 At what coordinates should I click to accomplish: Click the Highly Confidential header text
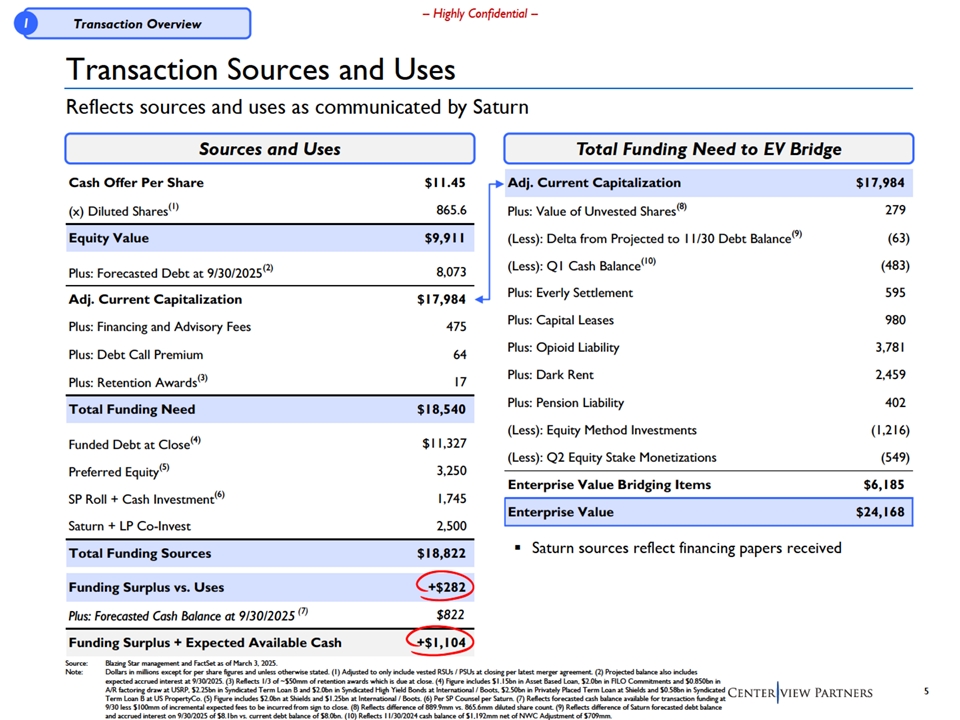click(479, 13)
